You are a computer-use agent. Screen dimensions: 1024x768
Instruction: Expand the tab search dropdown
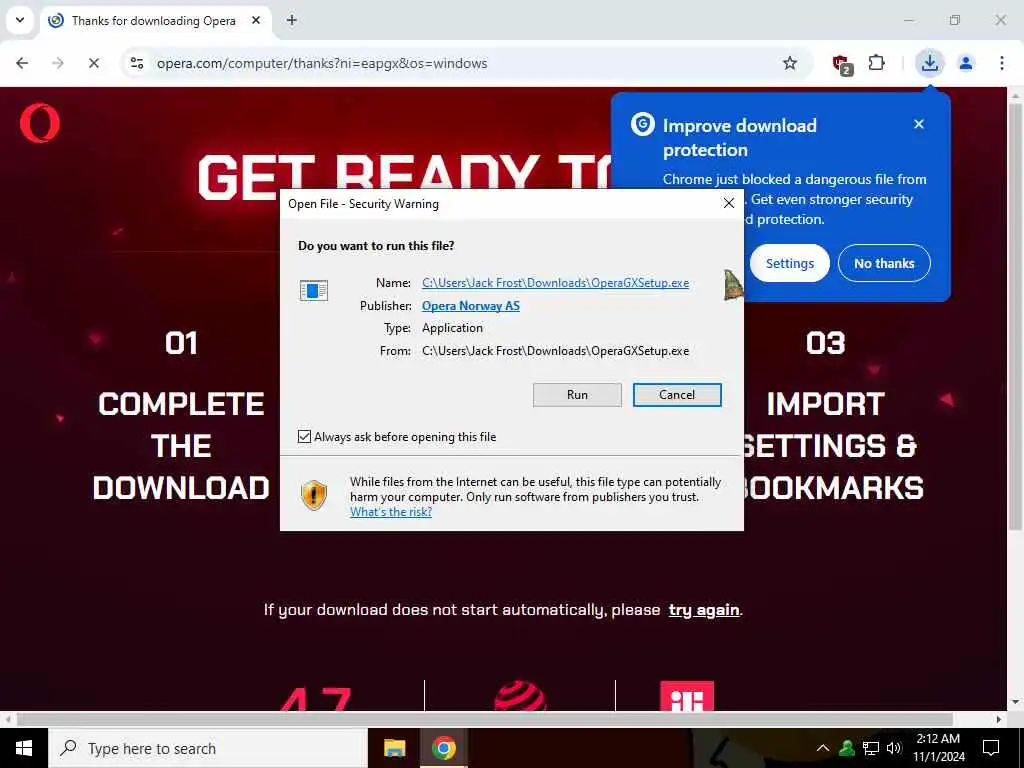[20, 20]
